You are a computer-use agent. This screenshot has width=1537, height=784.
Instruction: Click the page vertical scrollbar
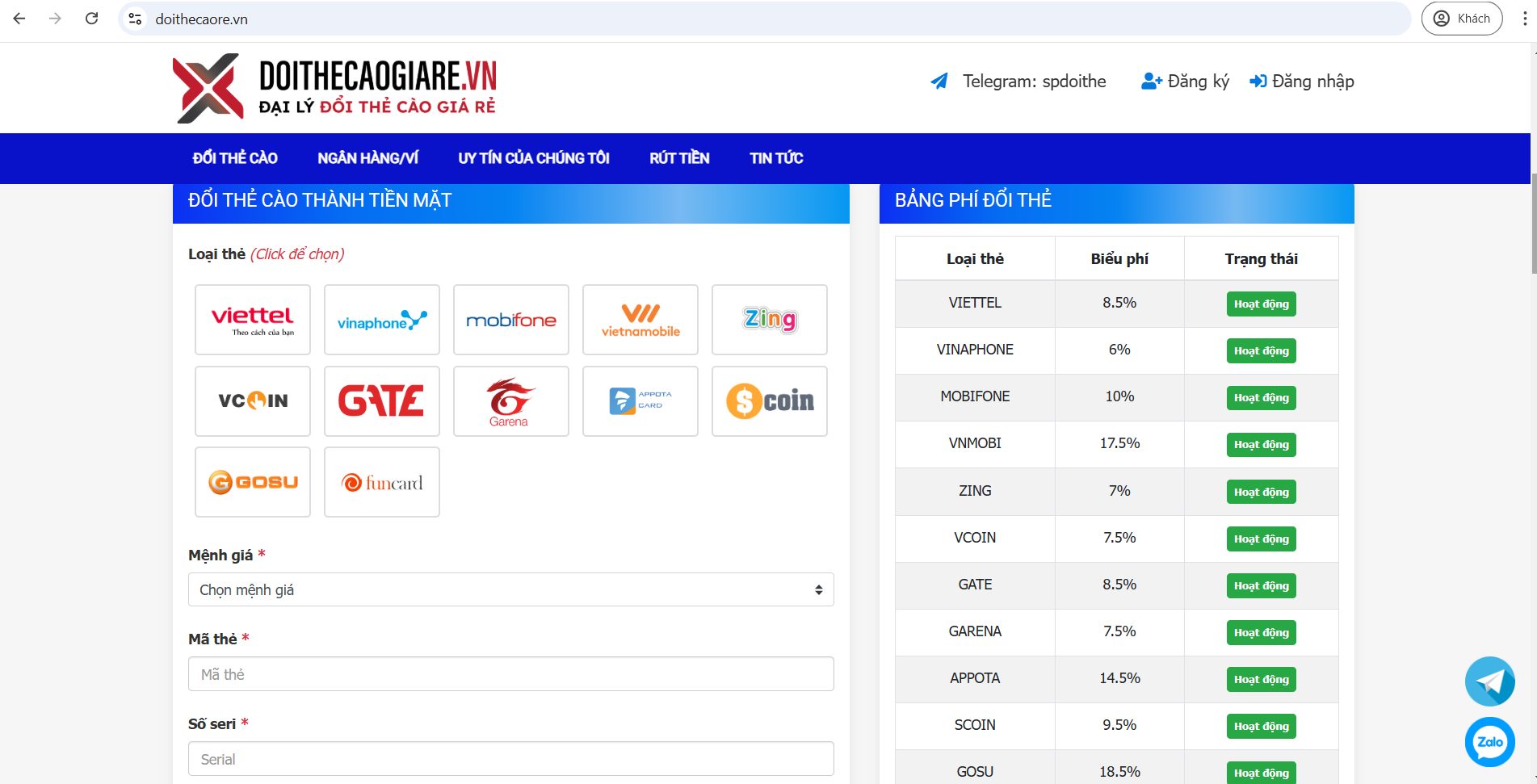1533,223
